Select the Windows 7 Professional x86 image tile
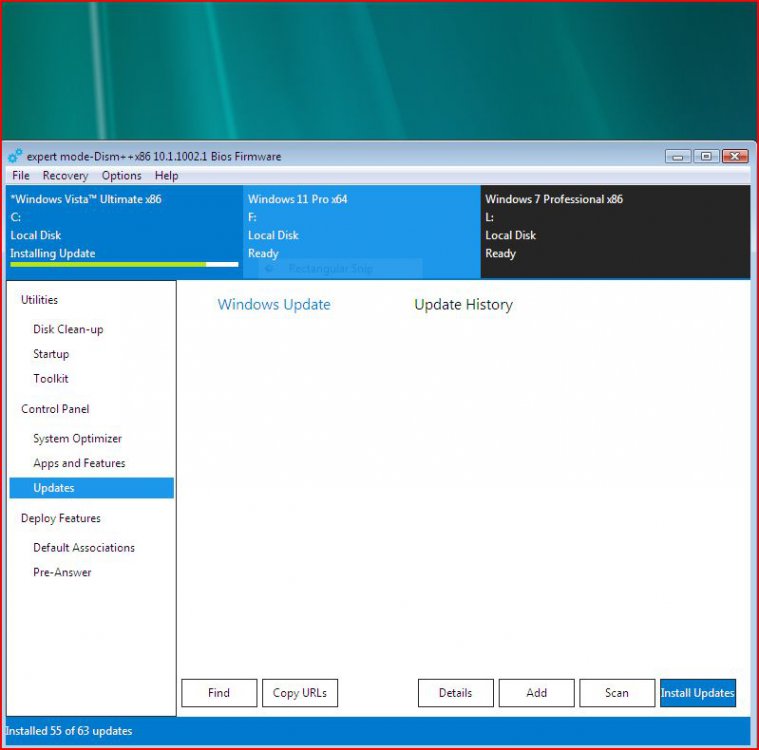 [x=615, y=231]
